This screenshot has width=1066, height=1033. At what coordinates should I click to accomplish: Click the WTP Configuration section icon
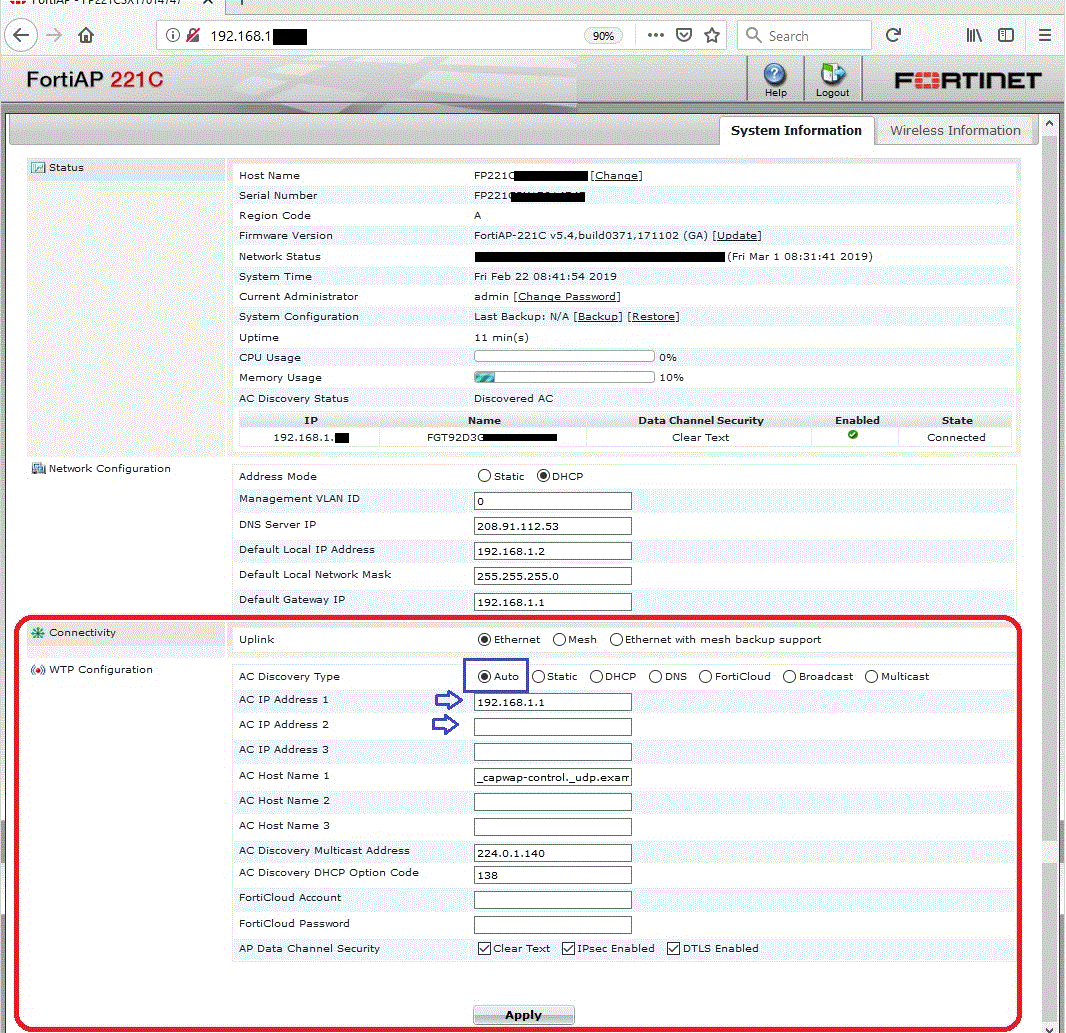click(x=38, y=670)
